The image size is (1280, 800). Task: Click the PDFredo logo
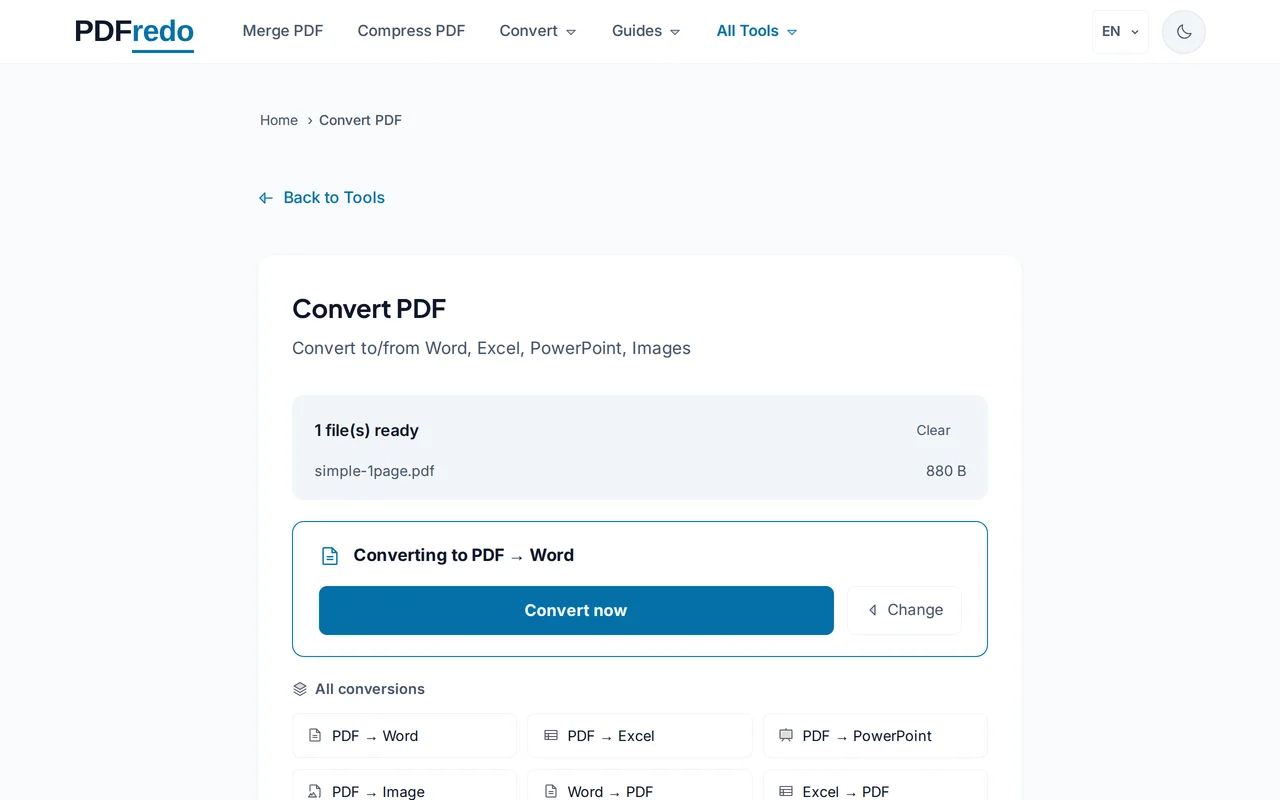[134, 31]
